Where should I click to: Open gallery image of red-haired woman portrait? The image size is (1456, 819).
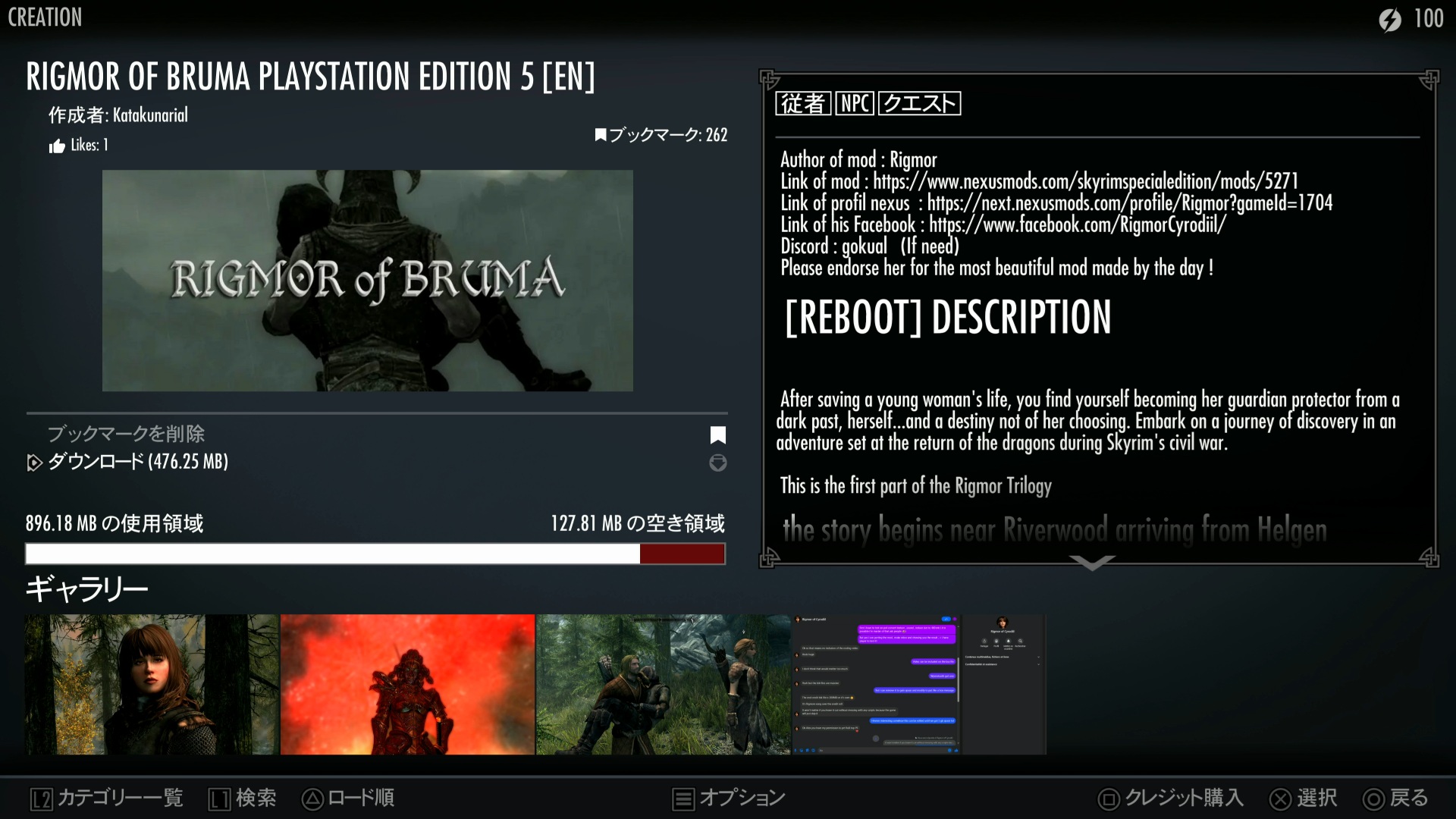point(152,684)
